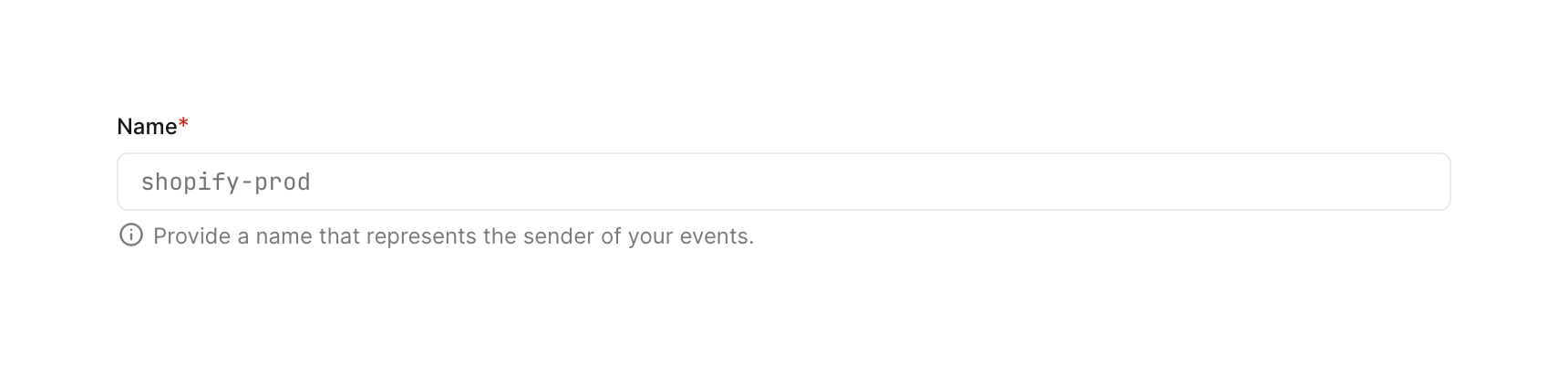The height and width of the screenshot is (365, 1568).
Task: Click the hint icon for the Name field
Action: pos(131,236)
